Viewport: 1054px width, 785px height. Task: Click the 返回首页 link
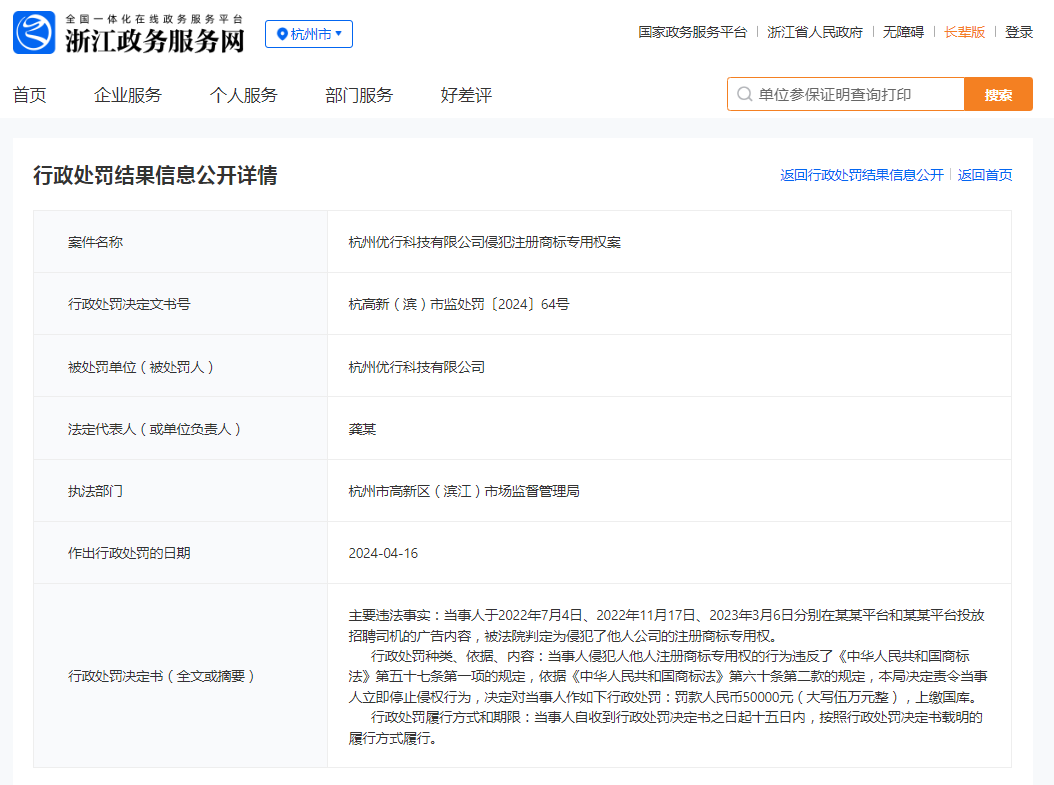(985, 175)
